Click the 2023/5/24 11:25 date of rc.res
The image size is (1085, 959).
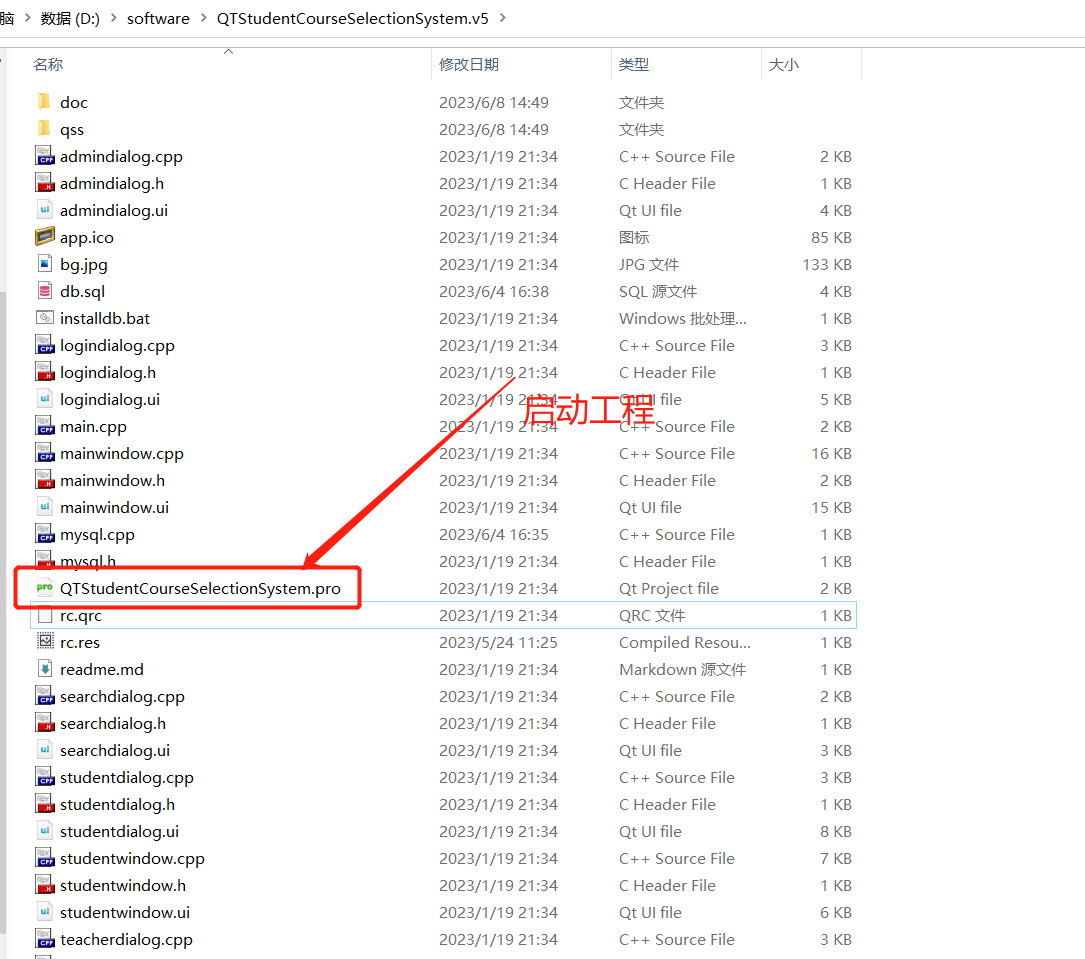point(498,642)
